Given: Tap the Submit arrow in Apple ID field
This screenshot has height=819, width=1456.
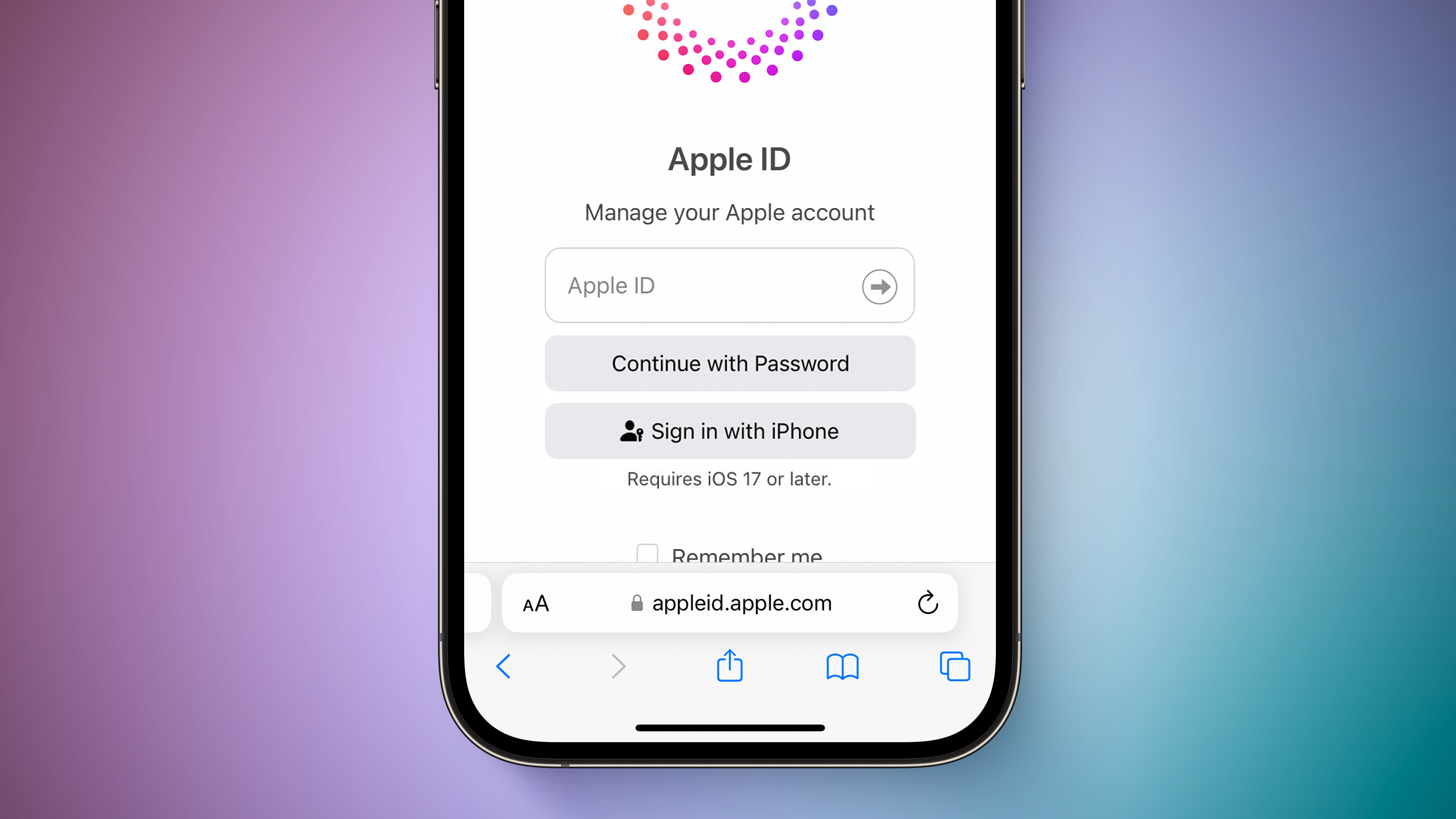Looking at the screenshot, I should 878,287.
